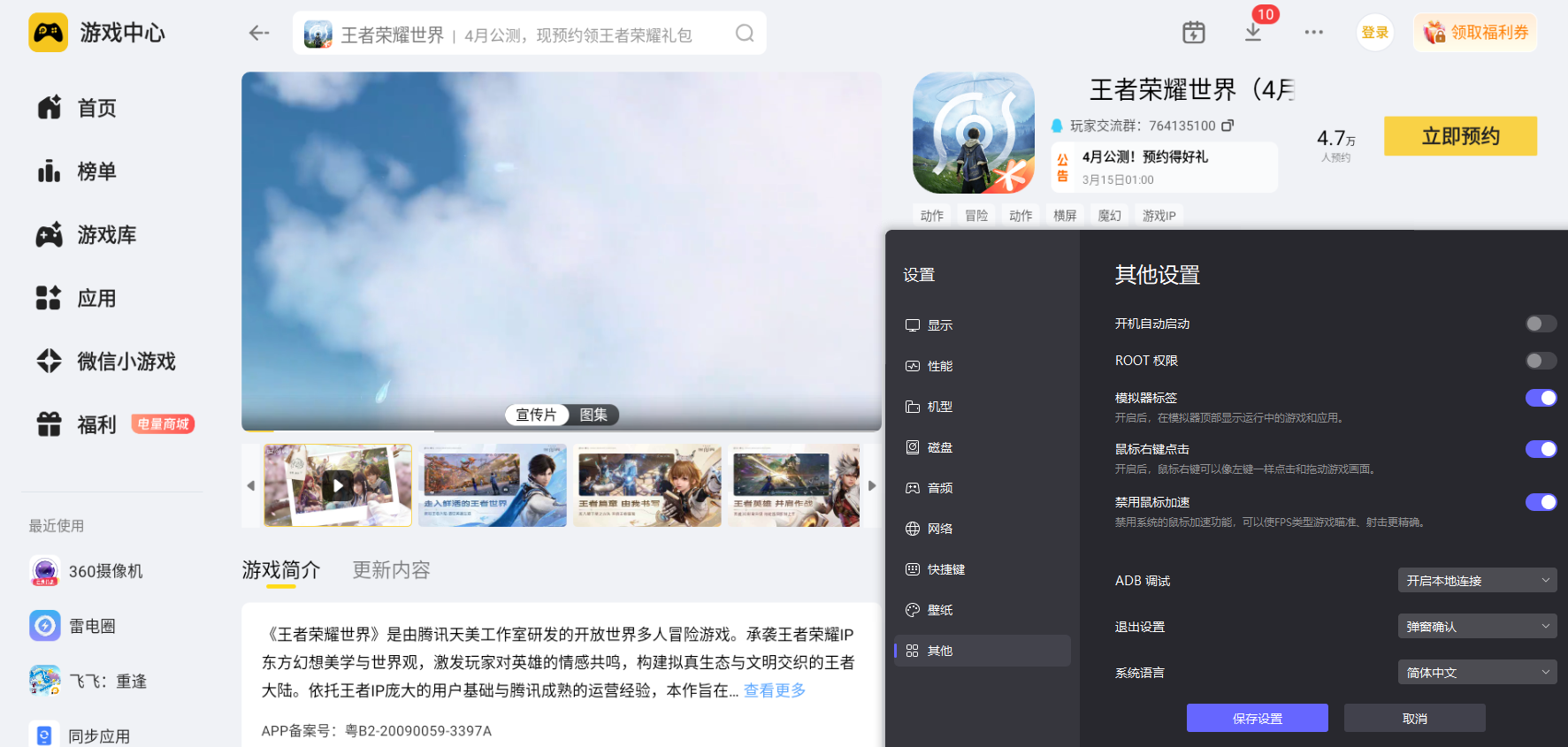The height and width of the screenshot is (747, 1568).
Task: Select 显示 settings category
Action: coord(983,325)
